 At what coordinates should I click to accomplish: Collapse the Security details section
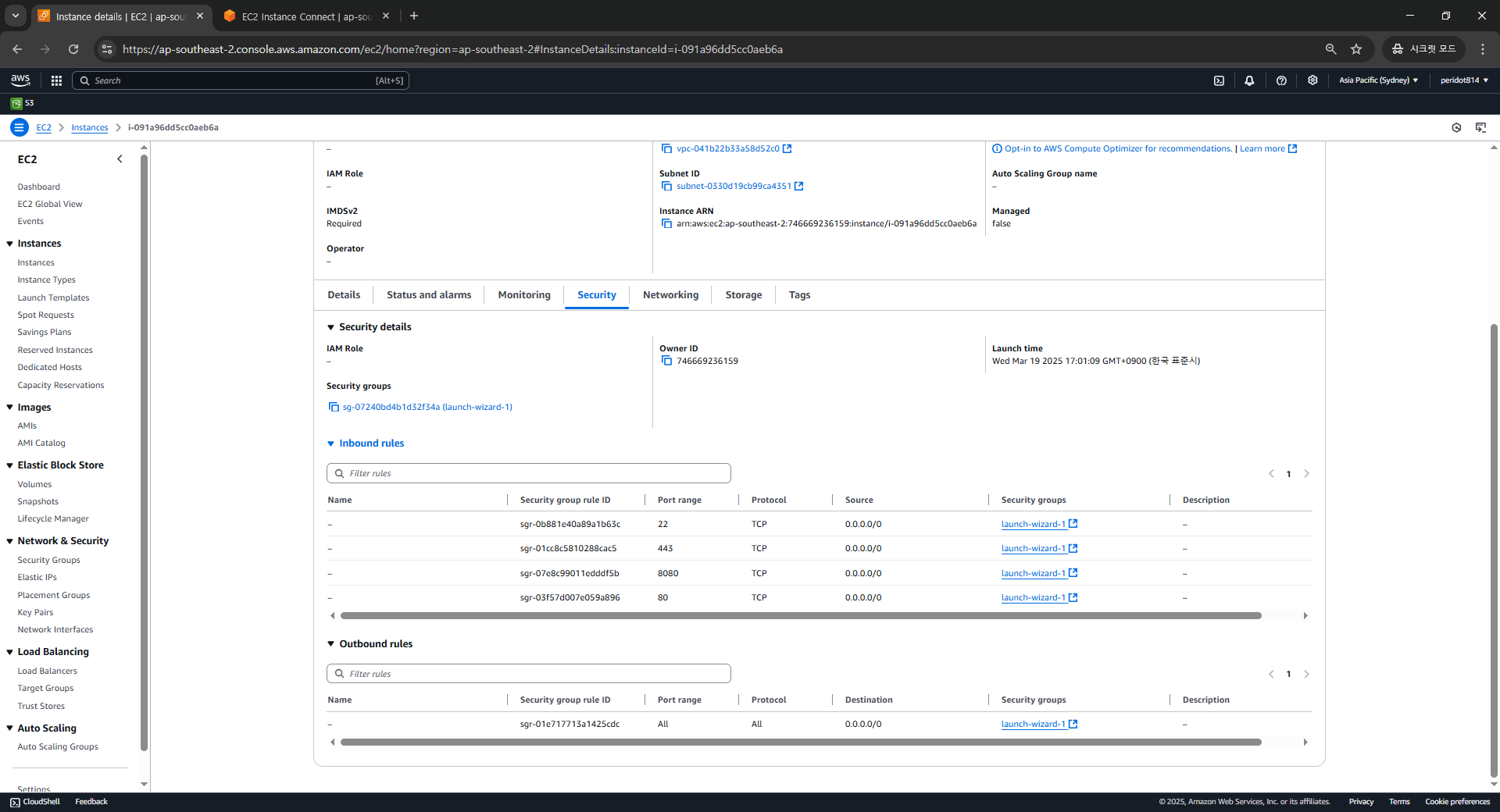(x=330, y=327)
